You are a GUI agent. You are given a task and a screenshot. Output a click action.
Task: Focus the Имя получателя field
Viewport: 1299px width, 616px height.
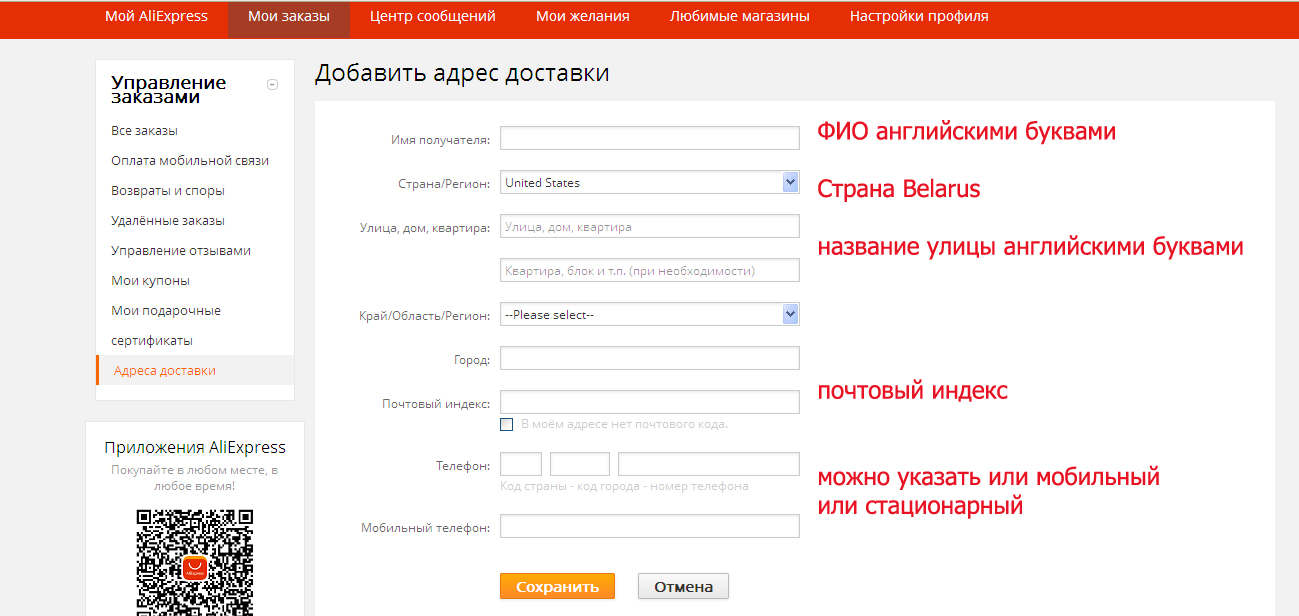pos(650,138)
